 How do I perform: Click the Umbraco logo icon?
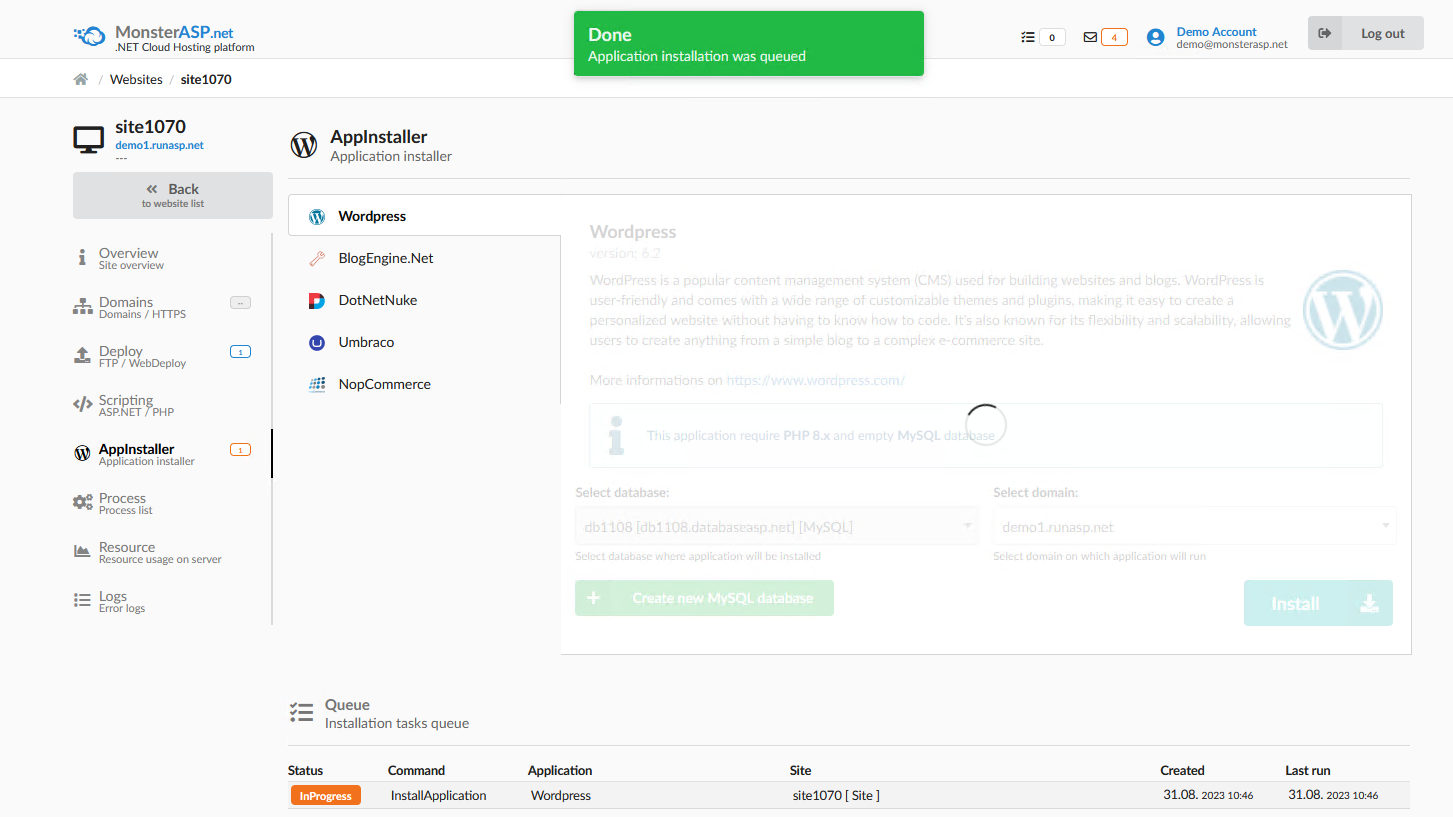click(317, 342)
